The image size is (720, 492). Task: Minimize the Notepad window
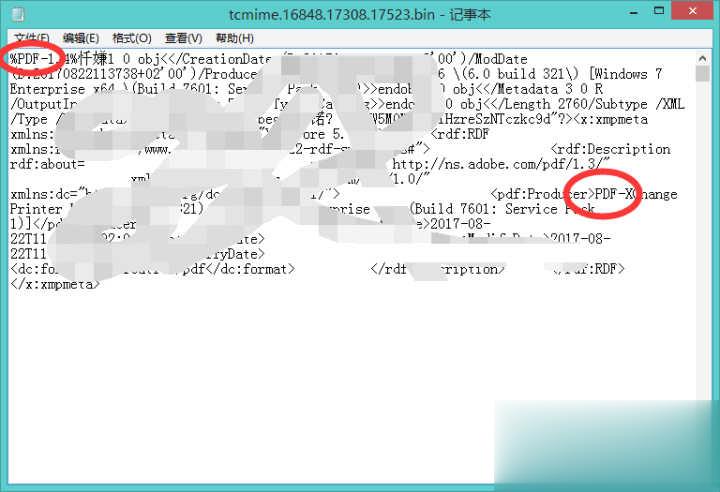[634, 12]
